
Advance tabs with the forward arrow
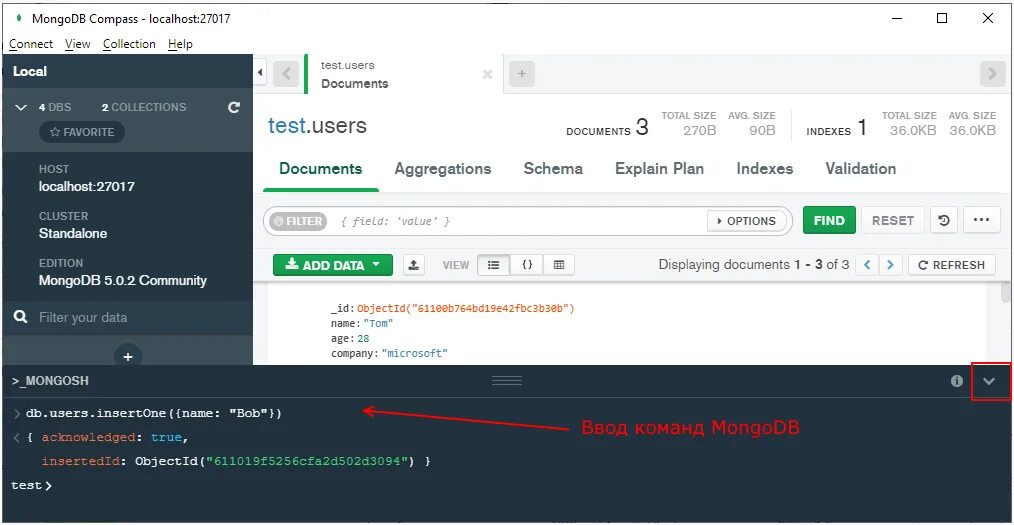click(x=992, y=74)
